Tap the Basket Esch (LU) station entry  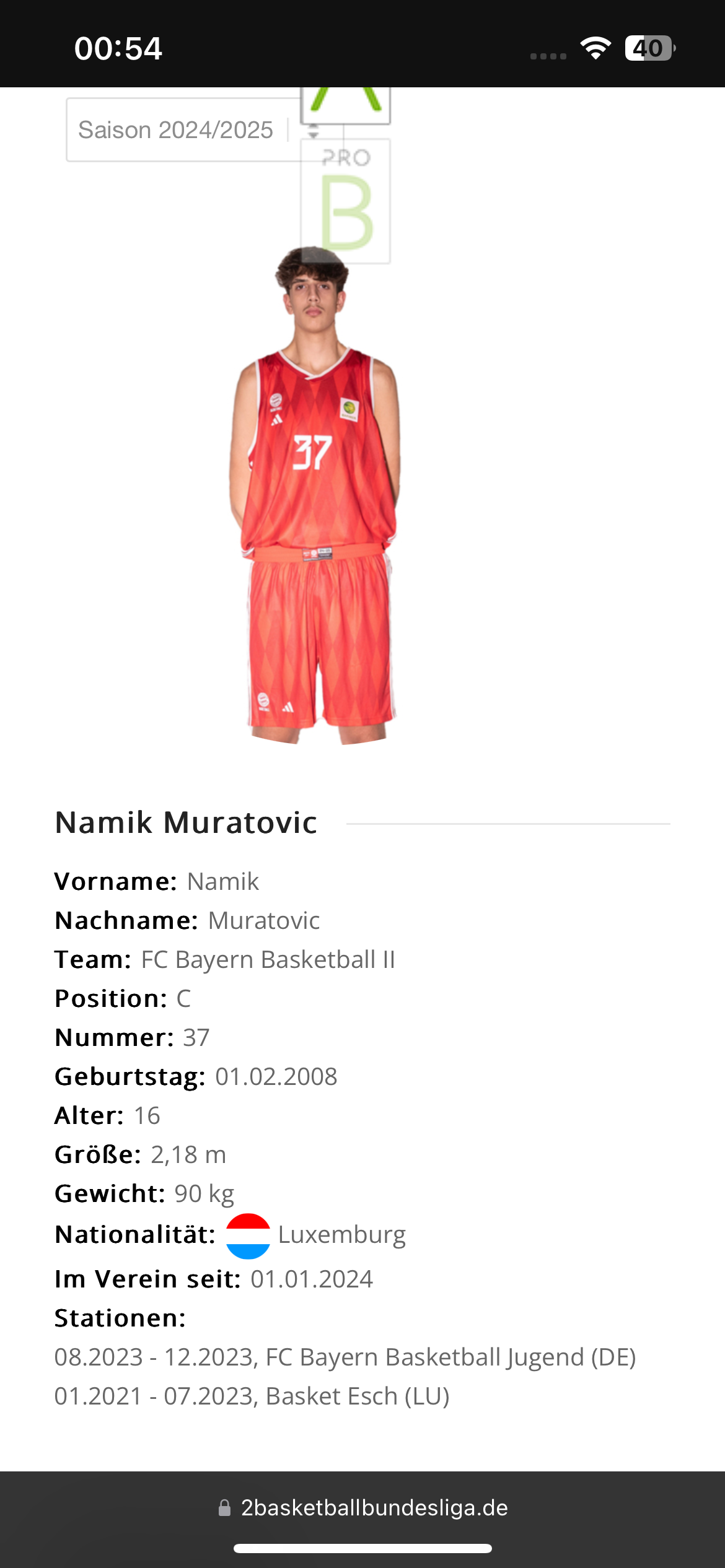coord(252,1396)
